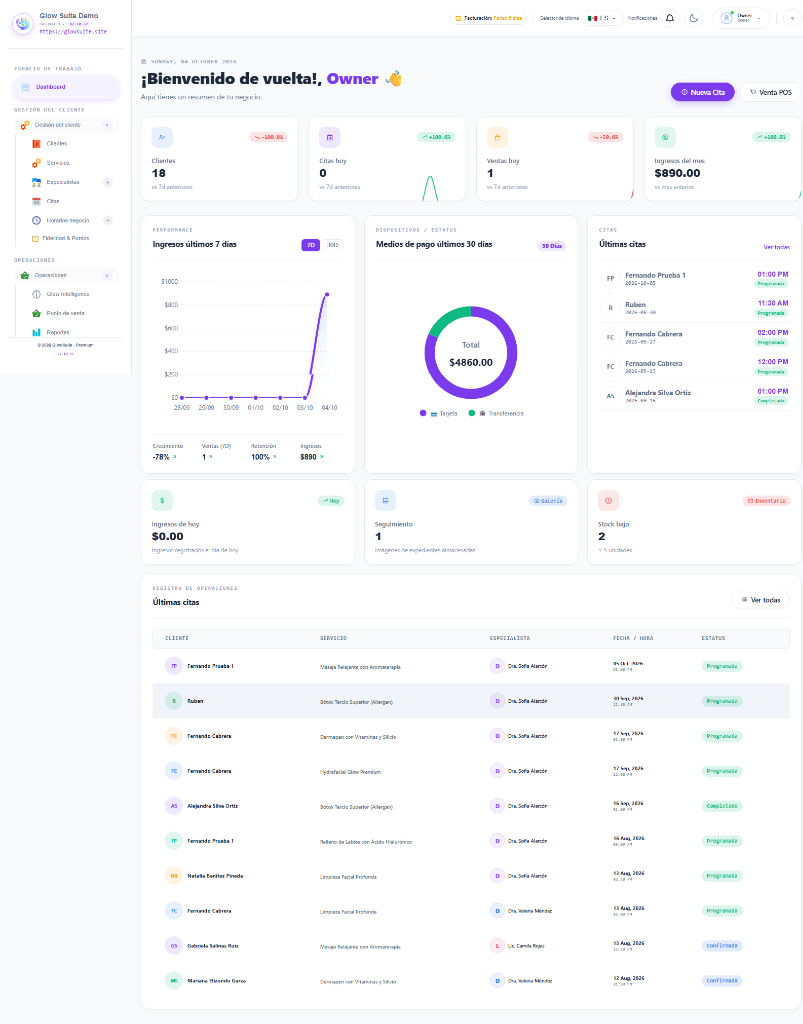The width and height of the screenshot is (803, 1024).
Task: Switch the income chart to 30D
Action: pos(332,245)
